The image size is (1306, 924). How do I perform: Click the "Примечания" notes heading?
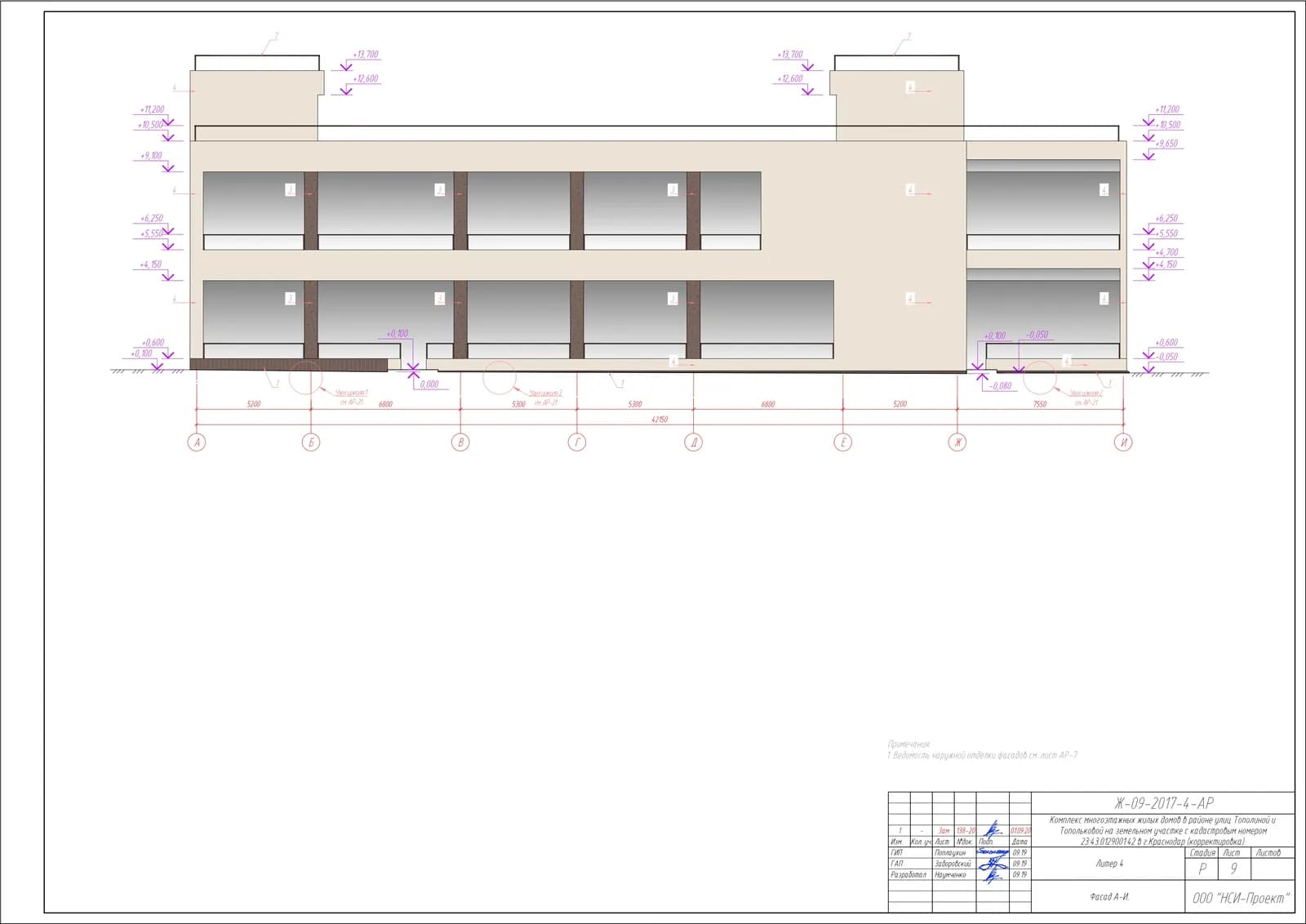tap(908, 744)
